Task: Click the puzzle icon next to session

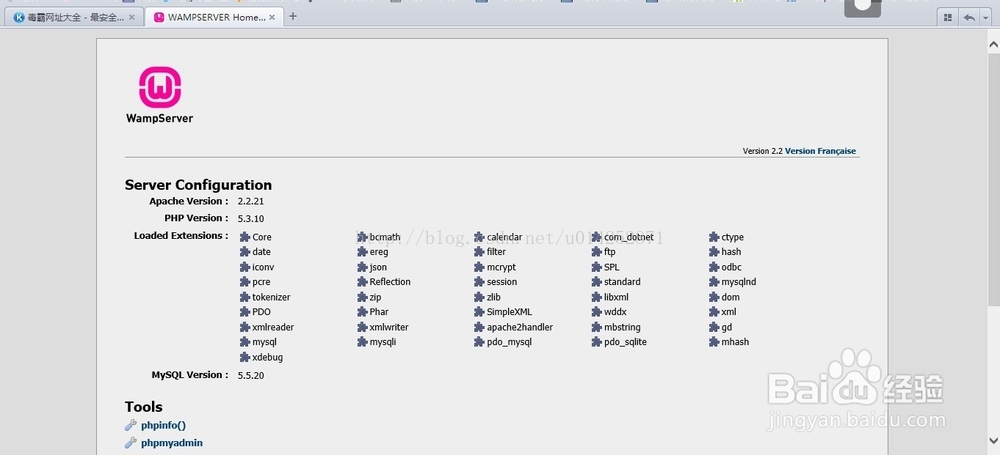Action: coord(480,281)
